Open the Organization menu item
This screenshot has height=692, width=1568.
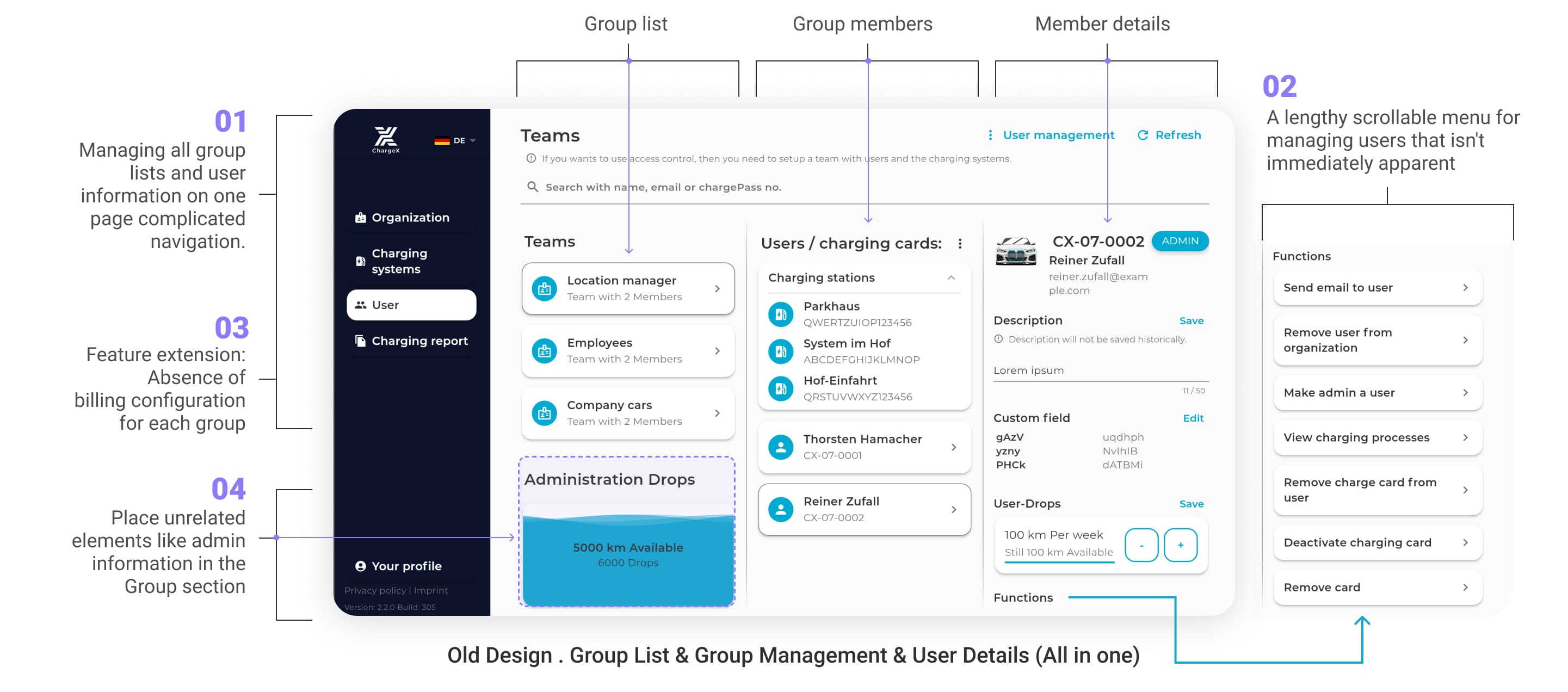coord(410,217)
